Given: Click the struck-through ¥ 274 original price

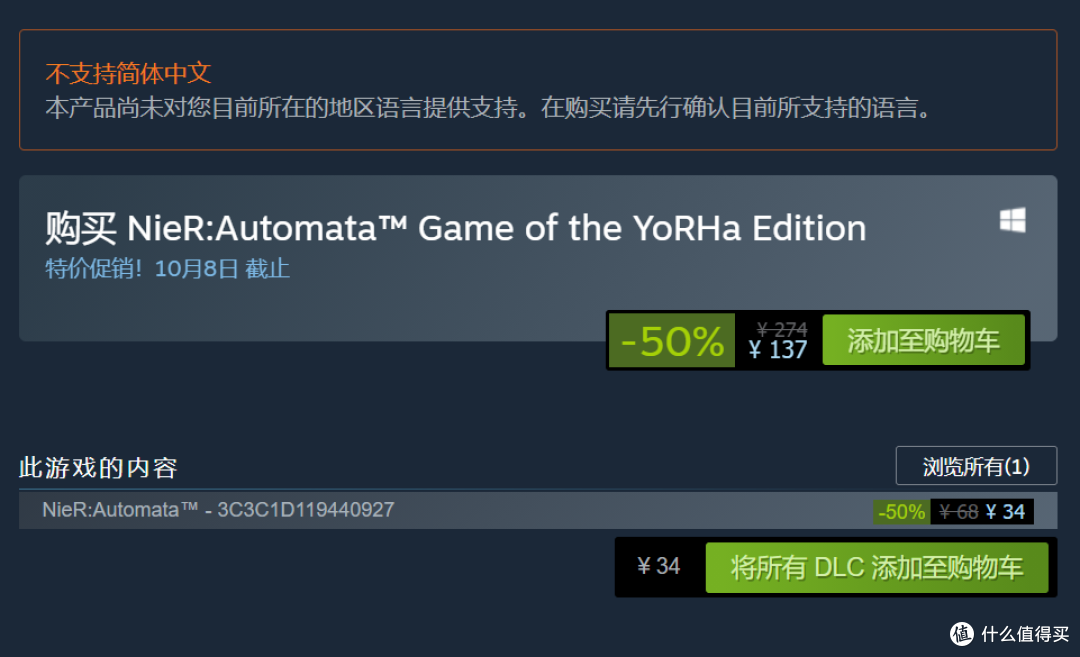Looking at the screenshot, I should click(782, 329).
